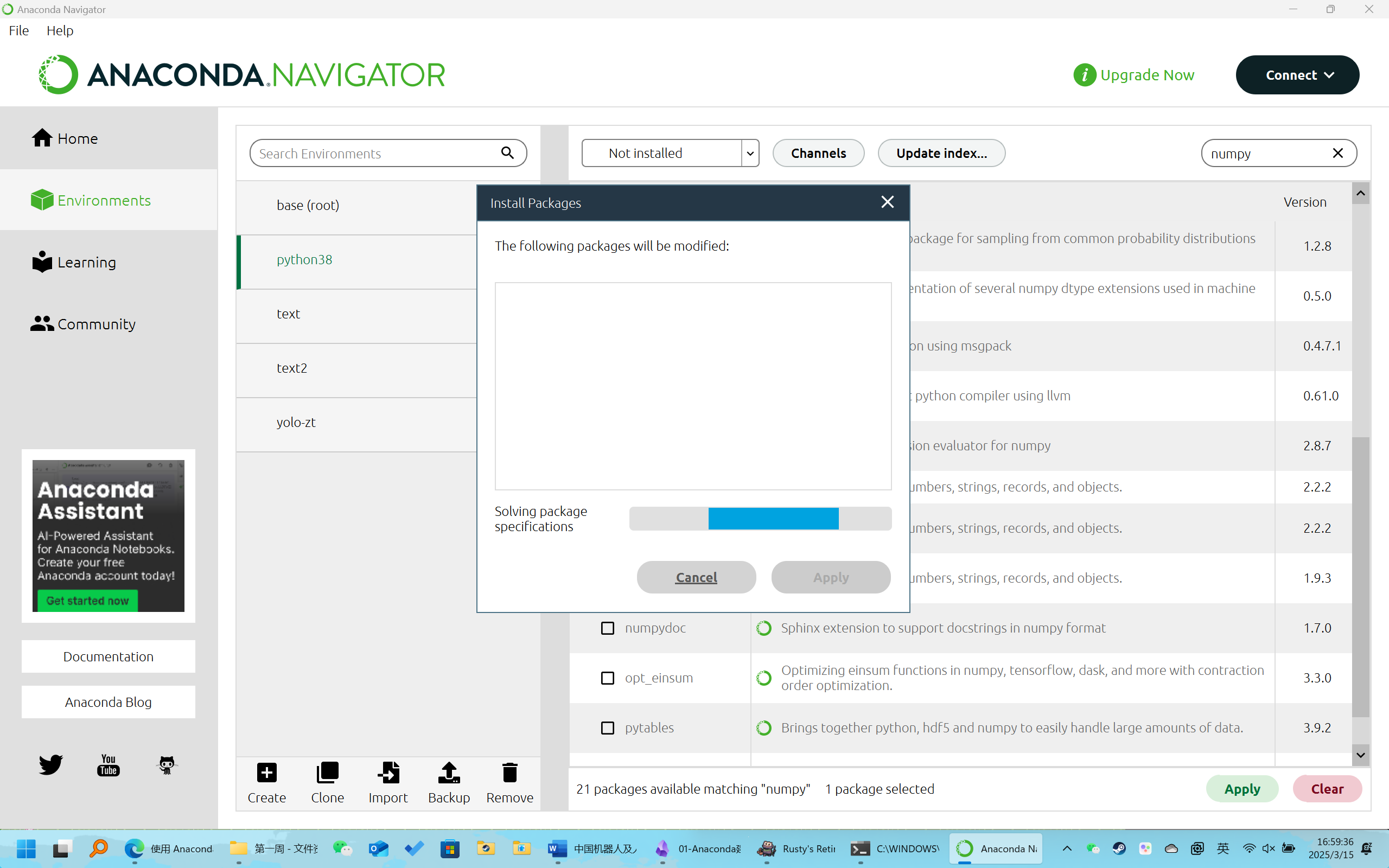Click the taskbar date and time
The height and width of the screenshot is (868, 1389).
1331,848
